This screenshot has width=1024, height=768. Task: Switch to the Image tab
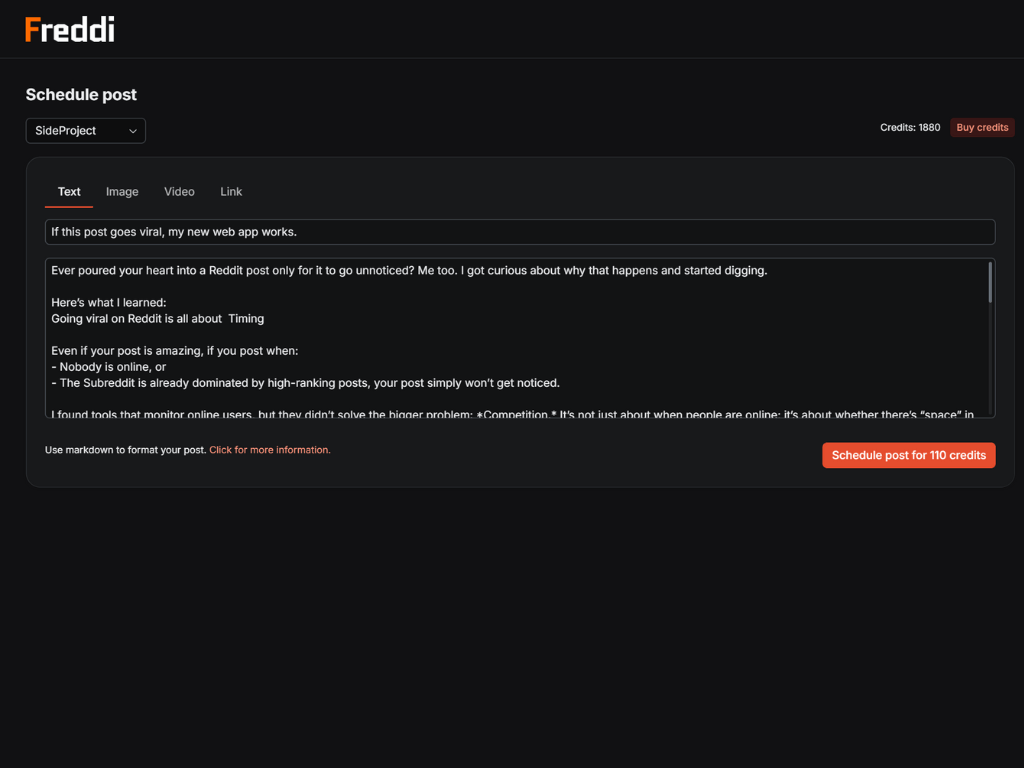[x=122, y=192]
